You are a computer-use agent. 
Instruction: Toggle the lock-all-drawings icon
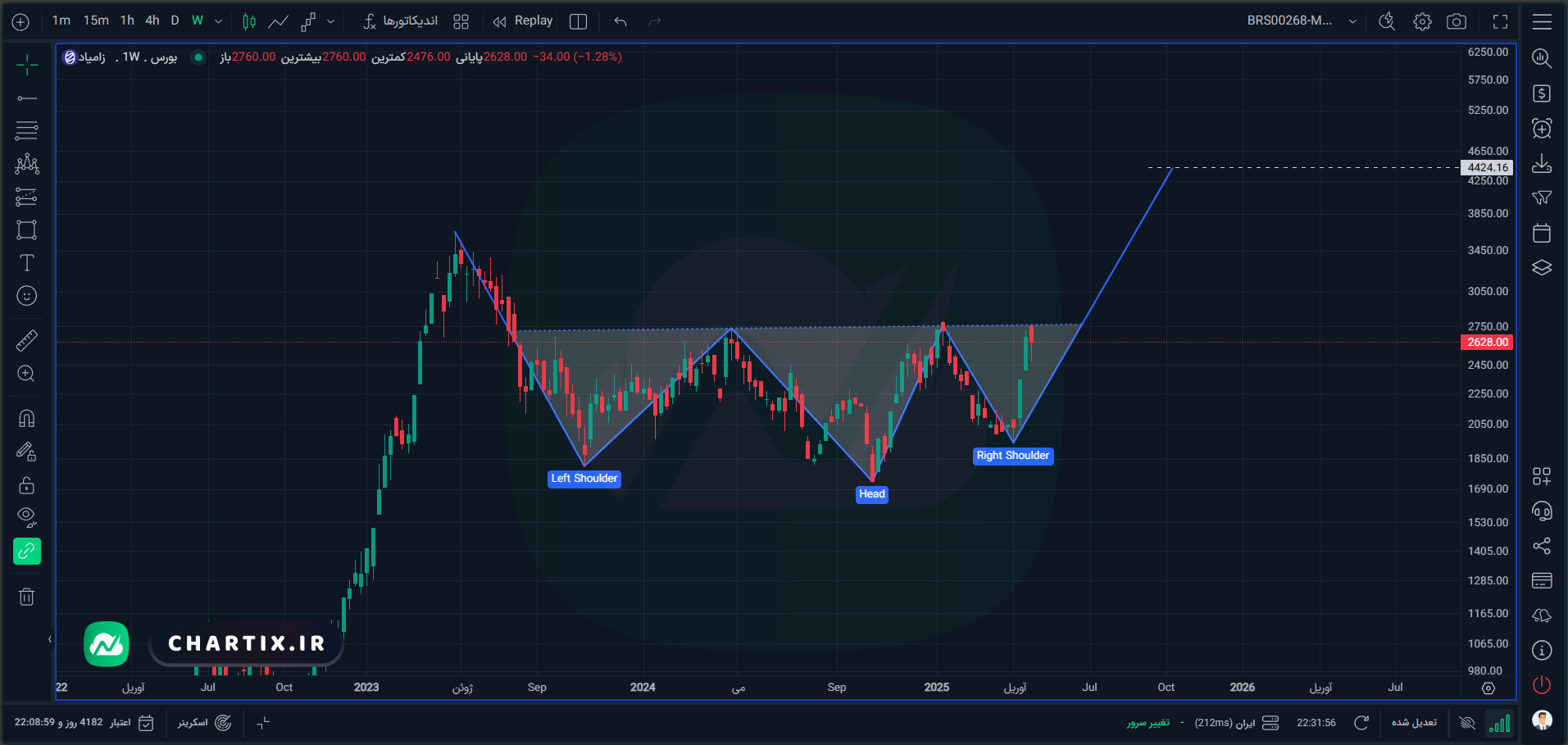coord(26,485)
